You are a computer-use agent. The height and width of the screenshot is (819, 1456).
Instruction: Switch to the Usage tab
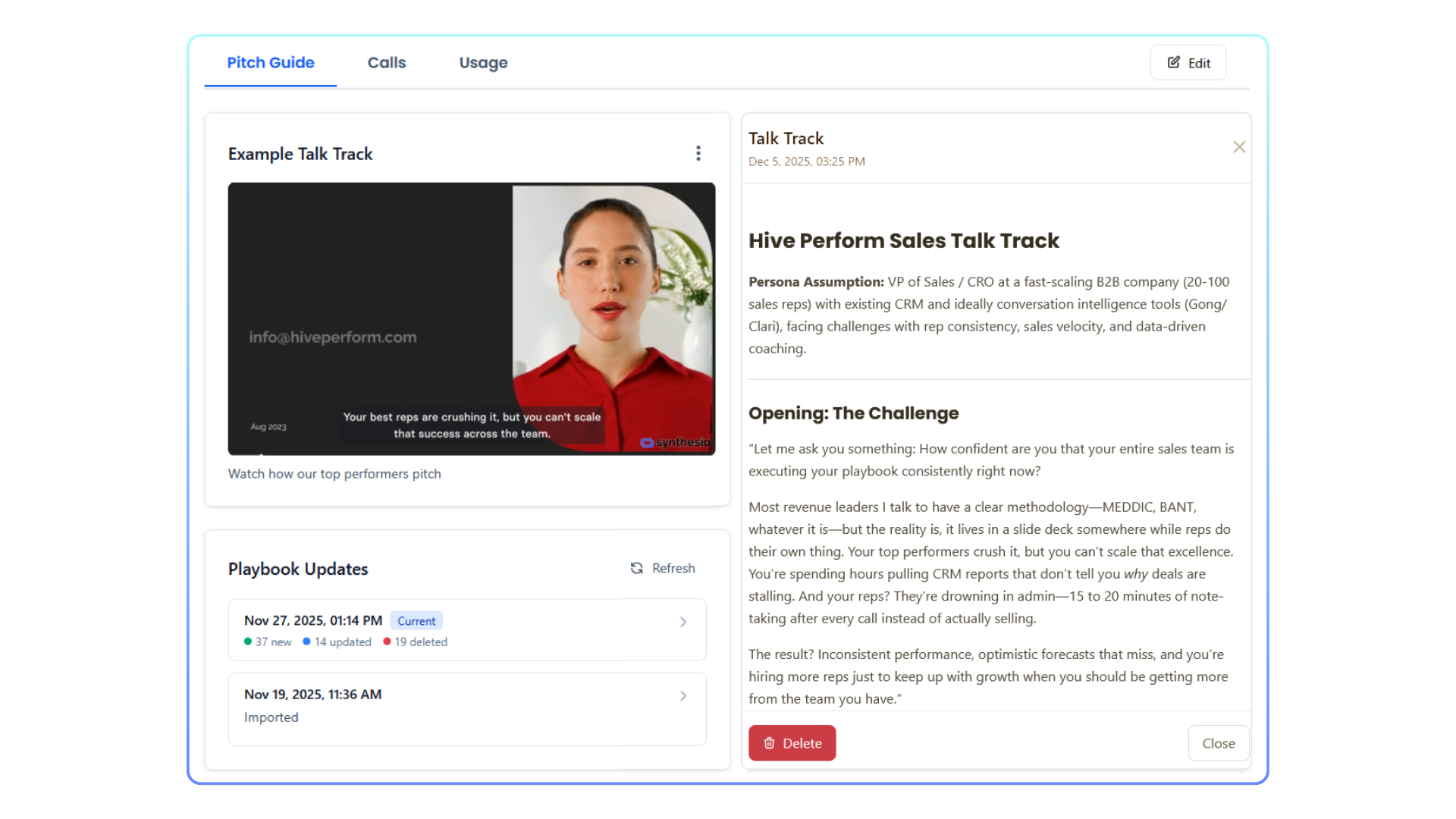(x=483, y=63)
